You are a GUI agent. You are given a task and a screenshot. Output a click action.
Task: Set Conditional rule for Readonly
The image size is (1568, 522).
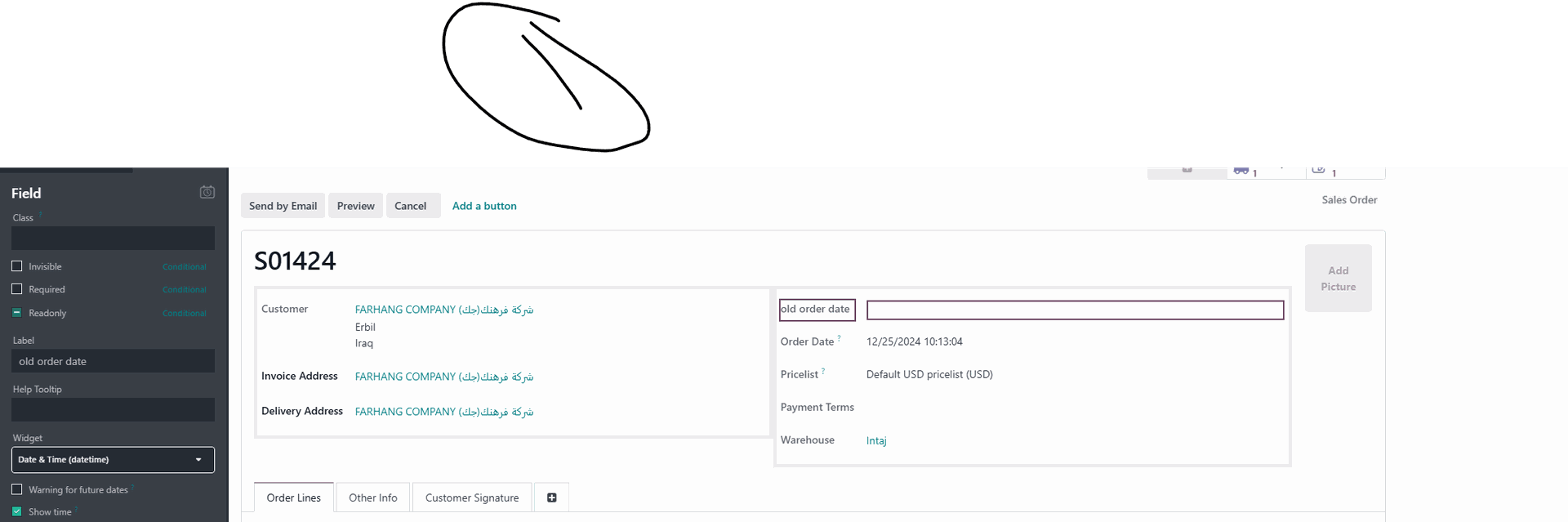click(185, 314)
